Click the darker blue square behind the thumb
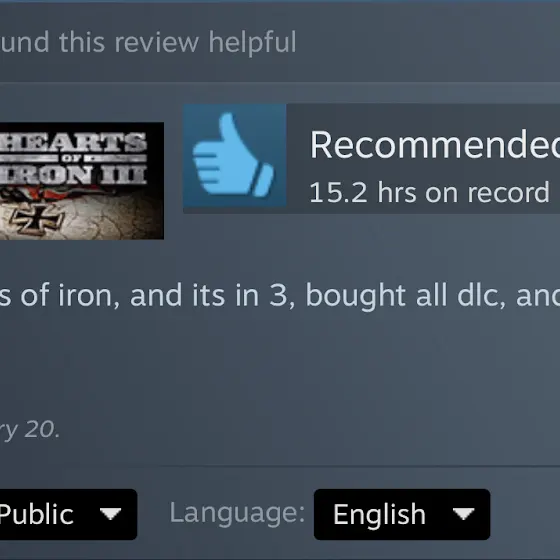560x560 pixels. [x=235, y=155]
